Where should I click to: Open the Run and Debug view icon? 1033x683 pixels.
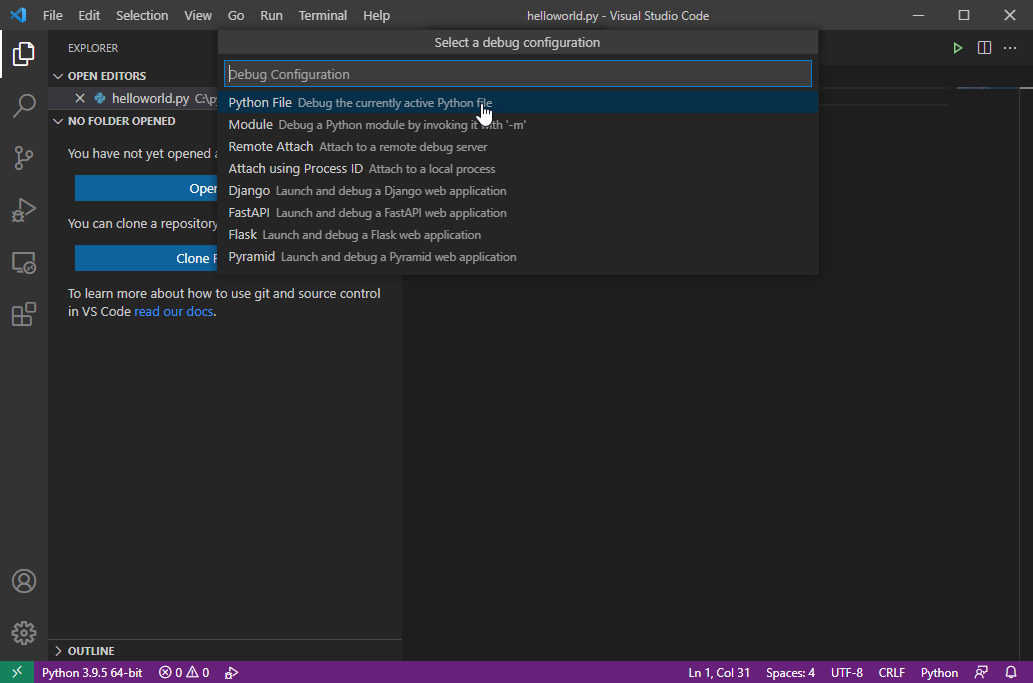pyautogui.click(x=24, y=210)
